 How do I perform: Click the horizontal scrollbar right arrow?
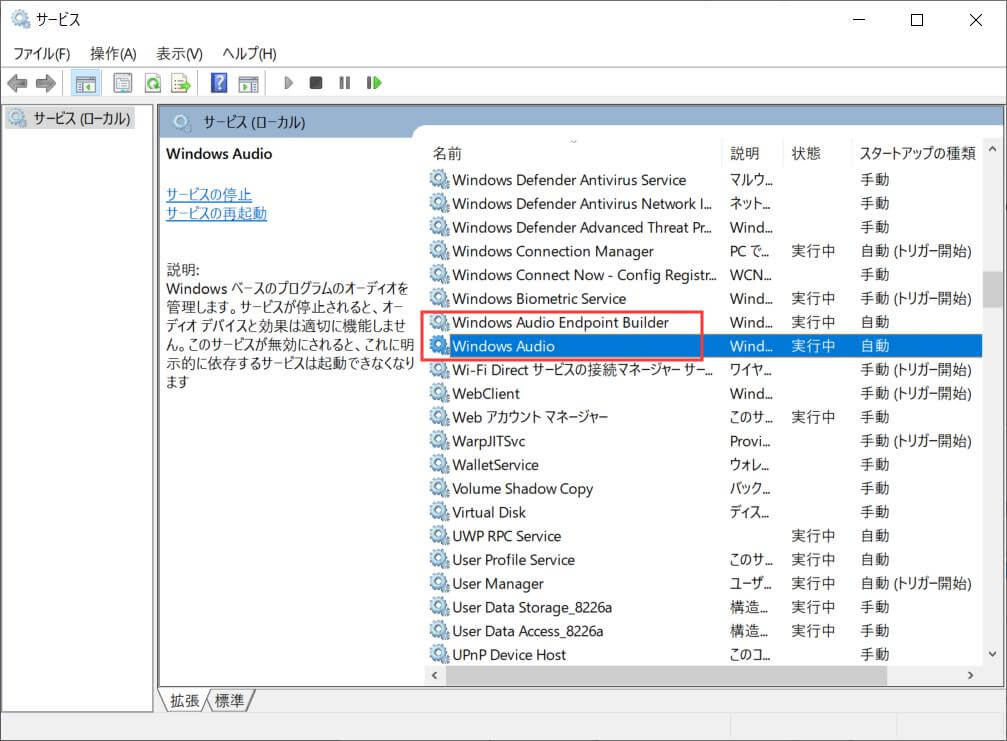tap(970, 676)
